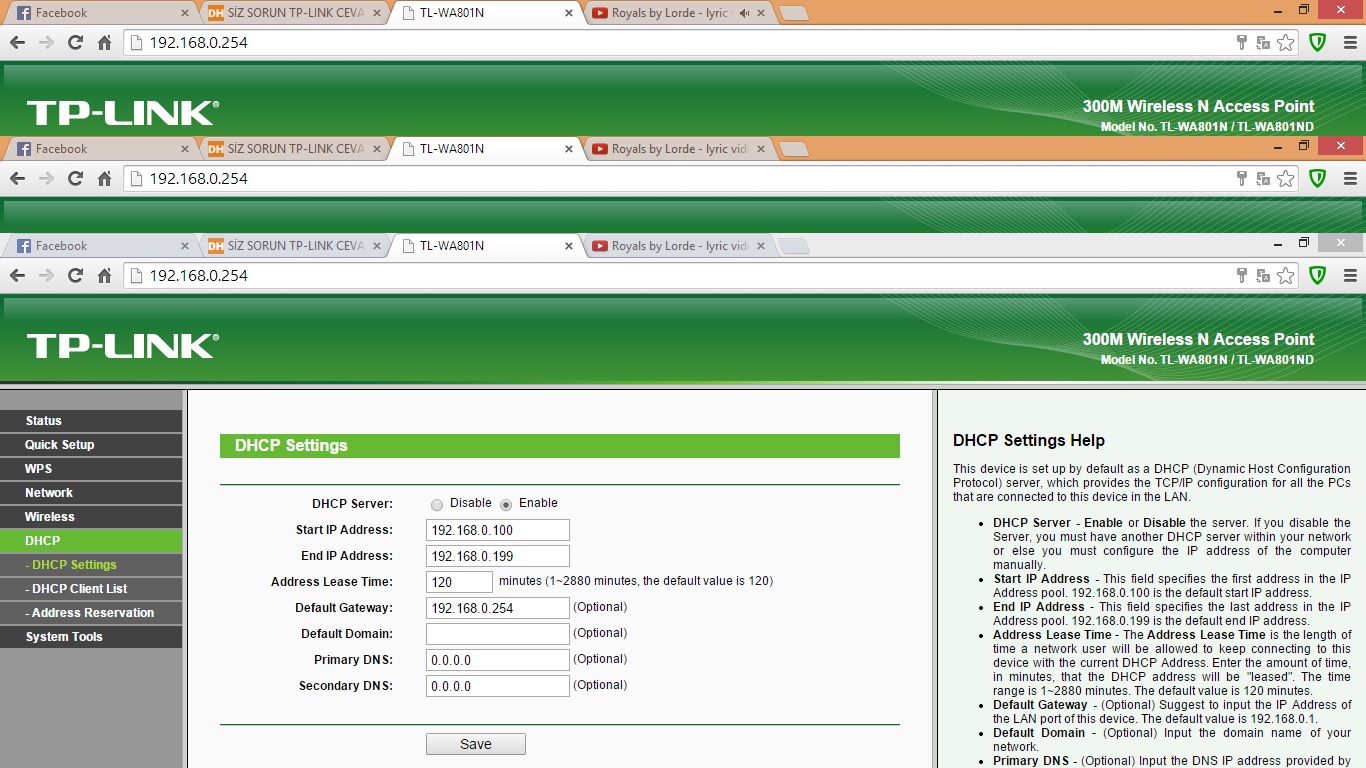Open the hamburger menu in the top browser toolbar
The image size is (1366, 768).
pos(1350,43)
